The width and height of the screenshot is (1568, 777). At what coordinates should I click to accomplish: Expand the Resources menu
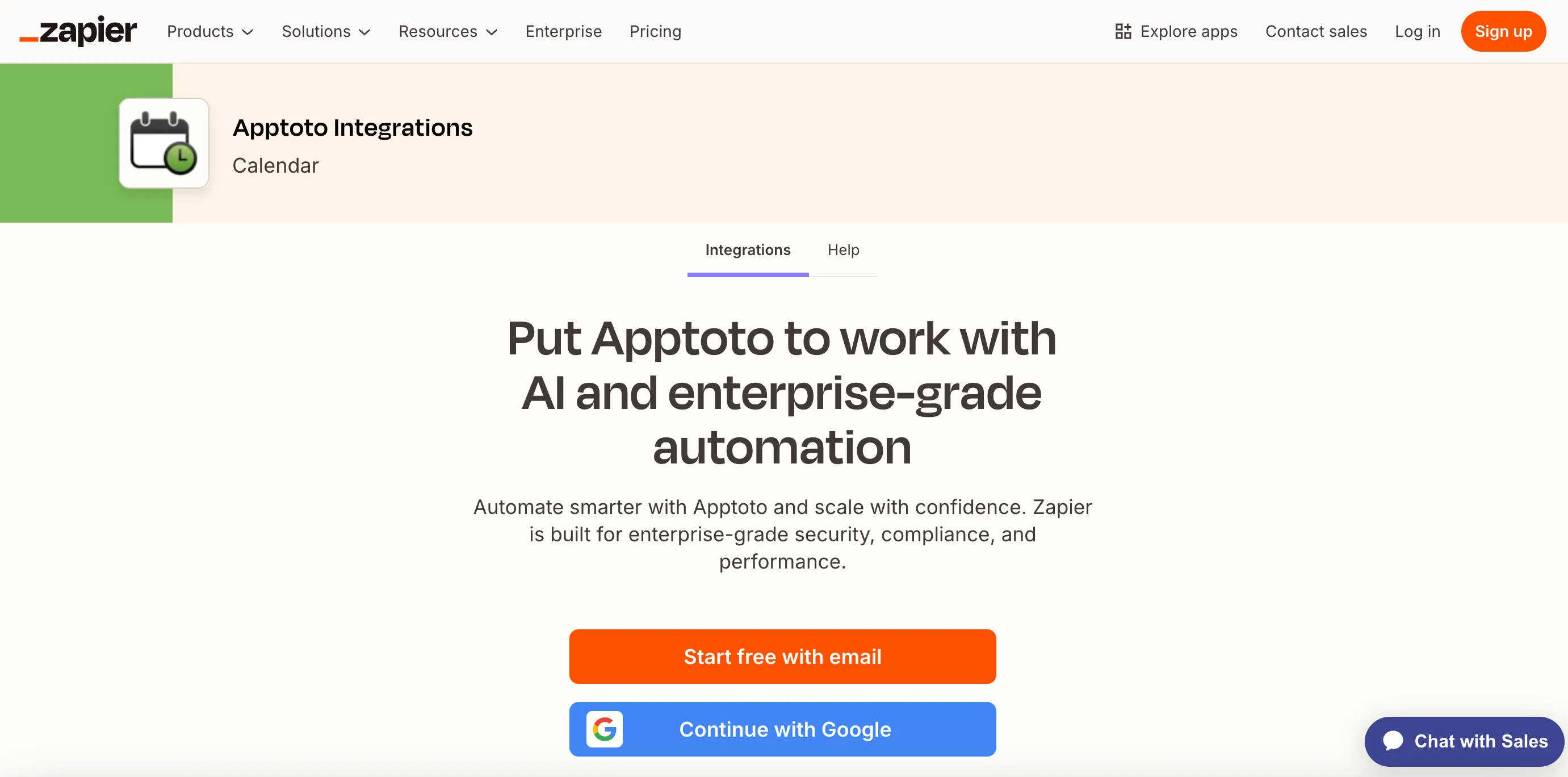[438, 31]
